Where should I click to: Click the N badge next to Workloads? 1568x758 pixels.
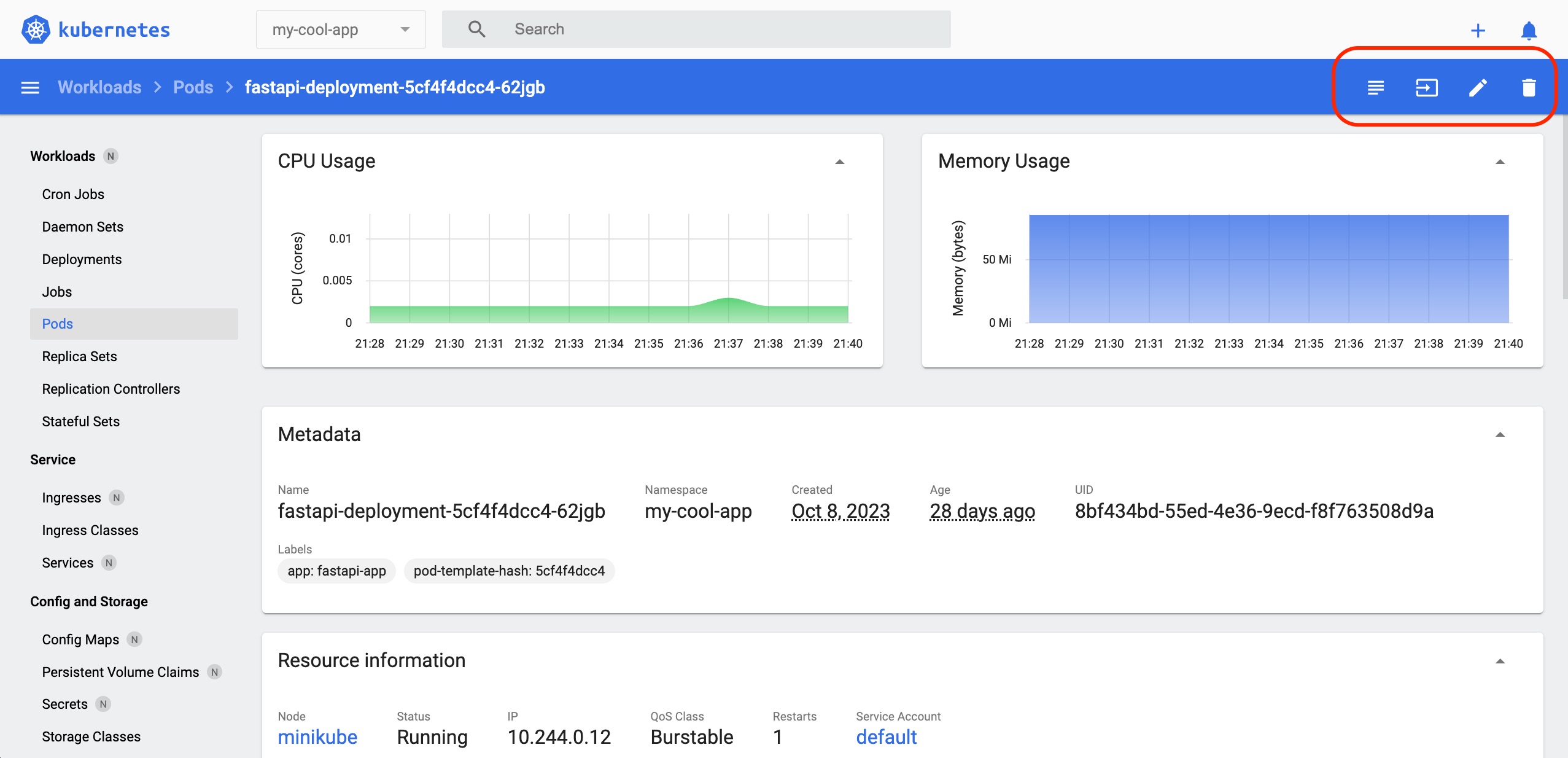[x=111, y=156]
